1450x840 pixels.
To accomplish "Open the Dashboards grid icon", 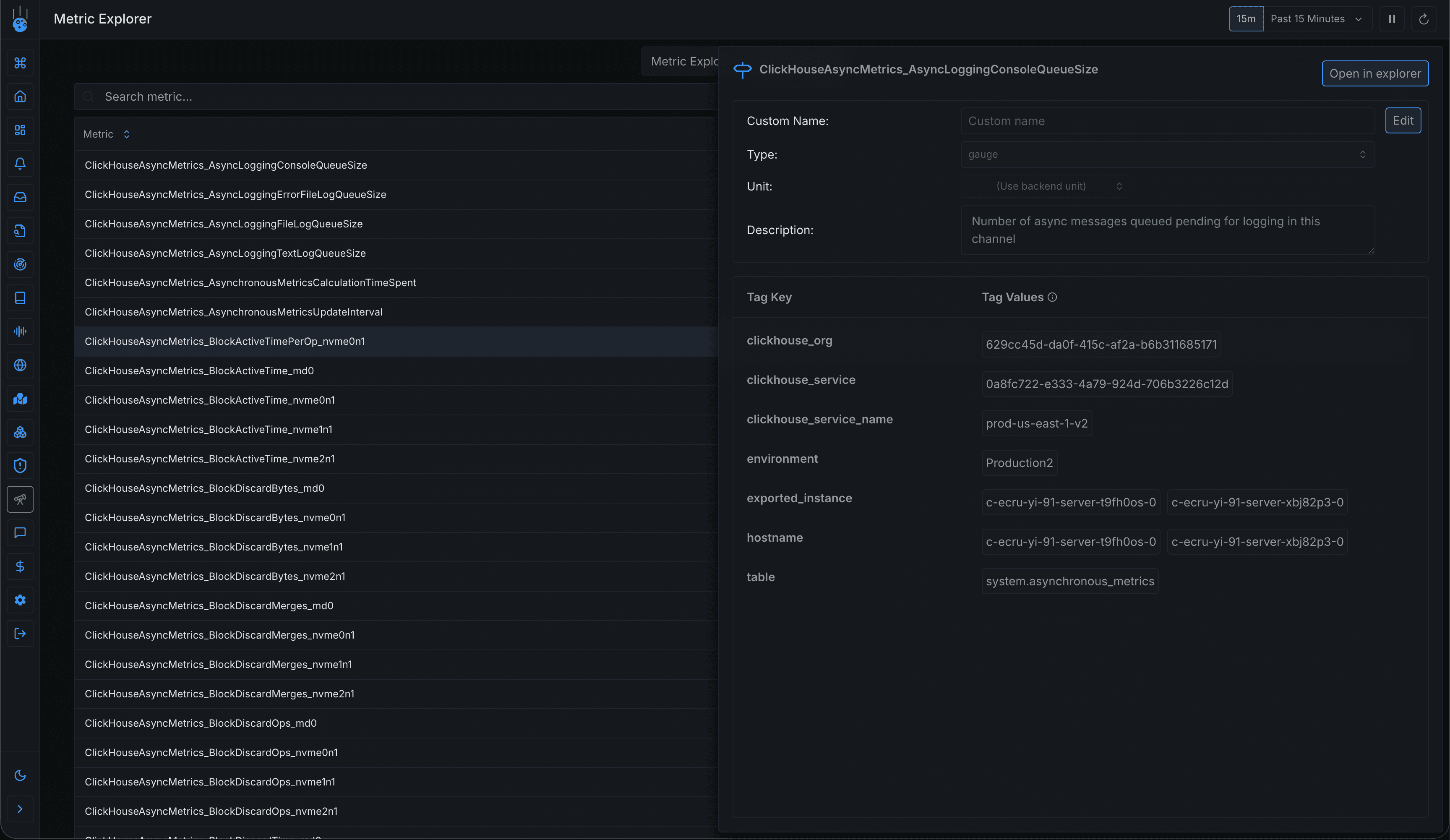I will [20, 130].
